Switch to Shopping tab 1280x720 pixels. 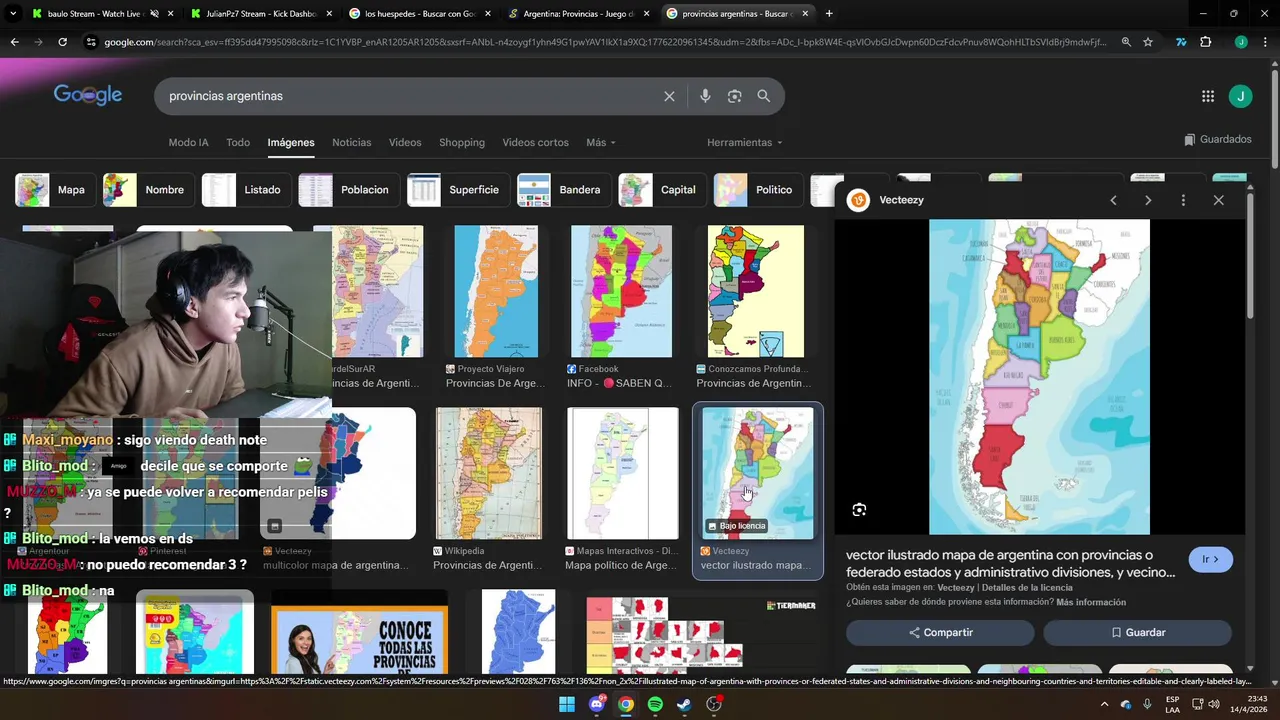tap(462, 142)
